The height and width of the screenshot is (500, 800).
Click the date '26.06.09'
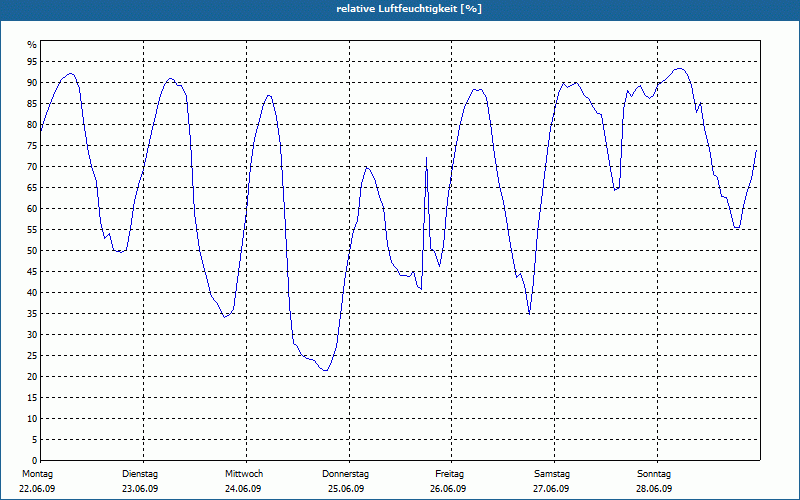tap(448, 489)
